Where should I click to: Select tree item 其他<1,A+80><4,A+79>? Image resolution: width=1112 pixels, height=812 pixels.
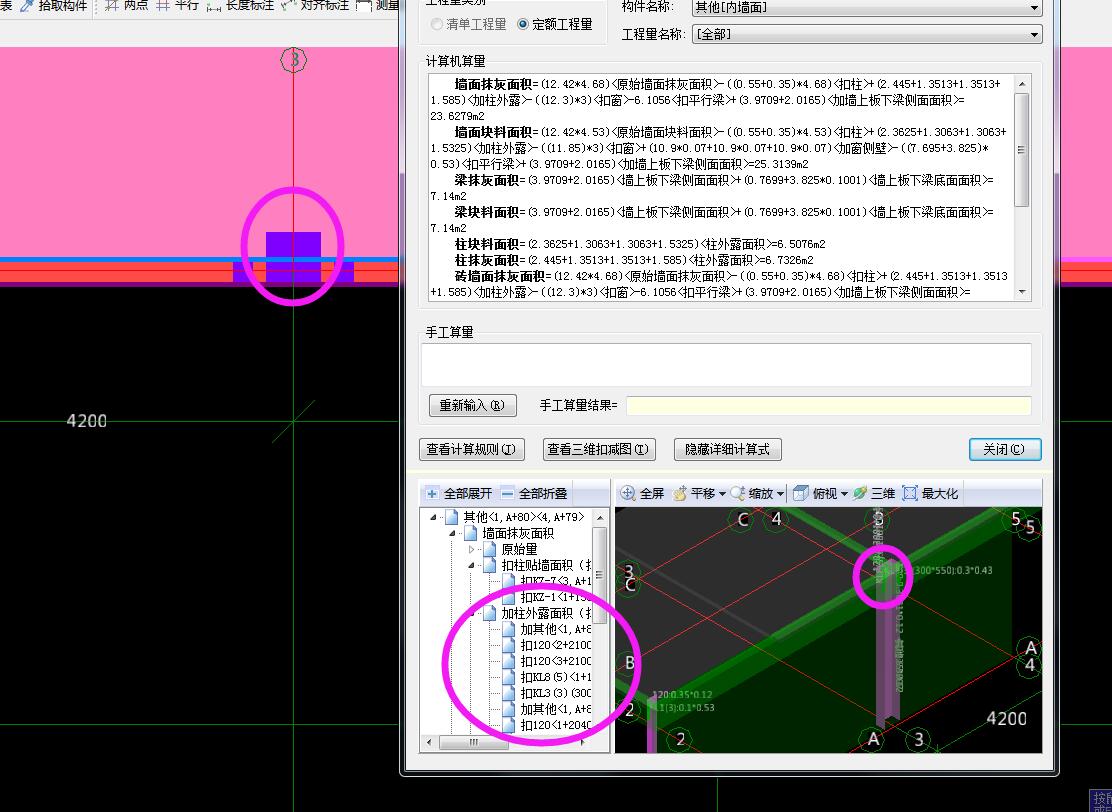click(523, 518)
